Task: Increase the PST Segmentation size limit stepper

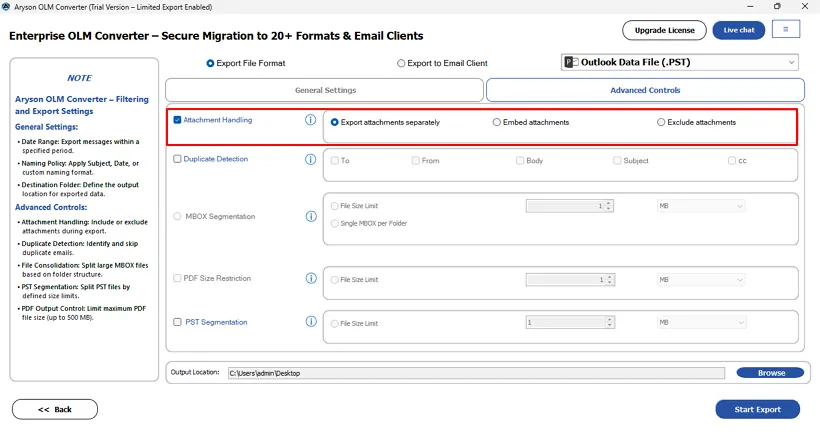Action: click(x=608, y=320)
